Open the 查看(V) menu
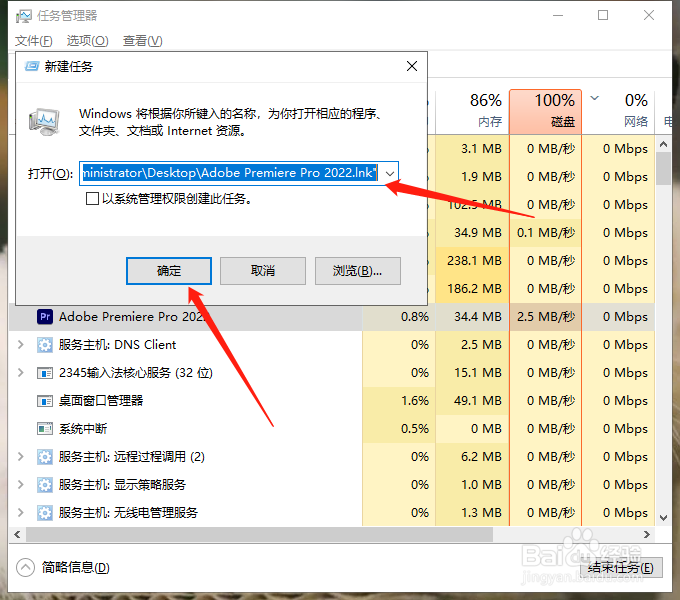This screenshot has width=680, height=600. pos(142,41)
